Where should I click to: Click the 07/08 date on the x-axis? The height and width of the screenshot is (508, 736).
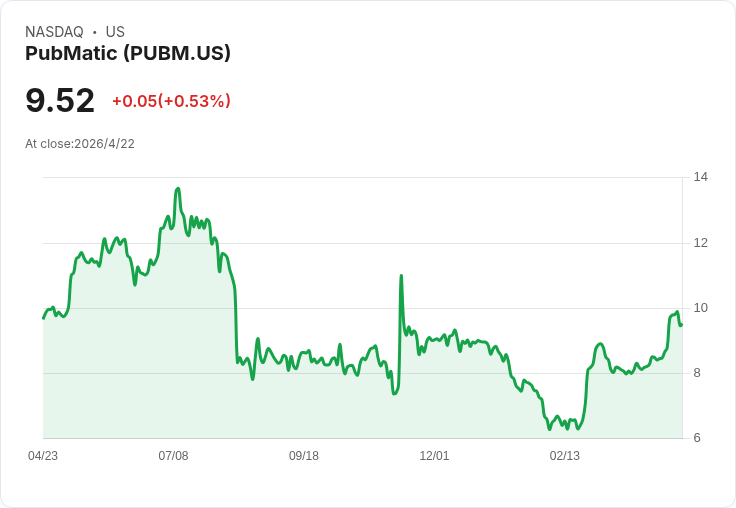pos(173,456)
